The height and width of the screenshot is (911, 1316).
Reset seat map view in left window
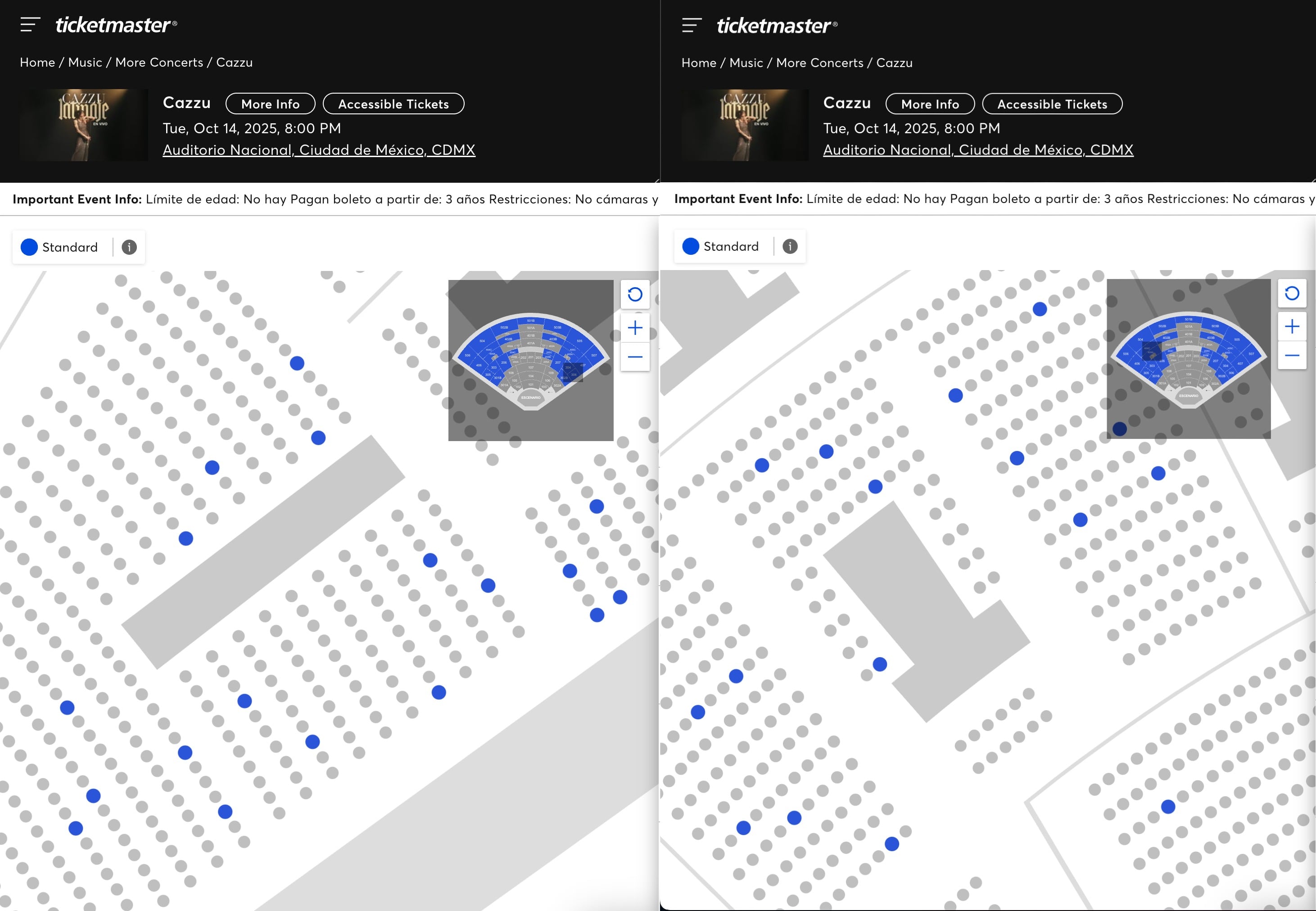click(635, 294)
